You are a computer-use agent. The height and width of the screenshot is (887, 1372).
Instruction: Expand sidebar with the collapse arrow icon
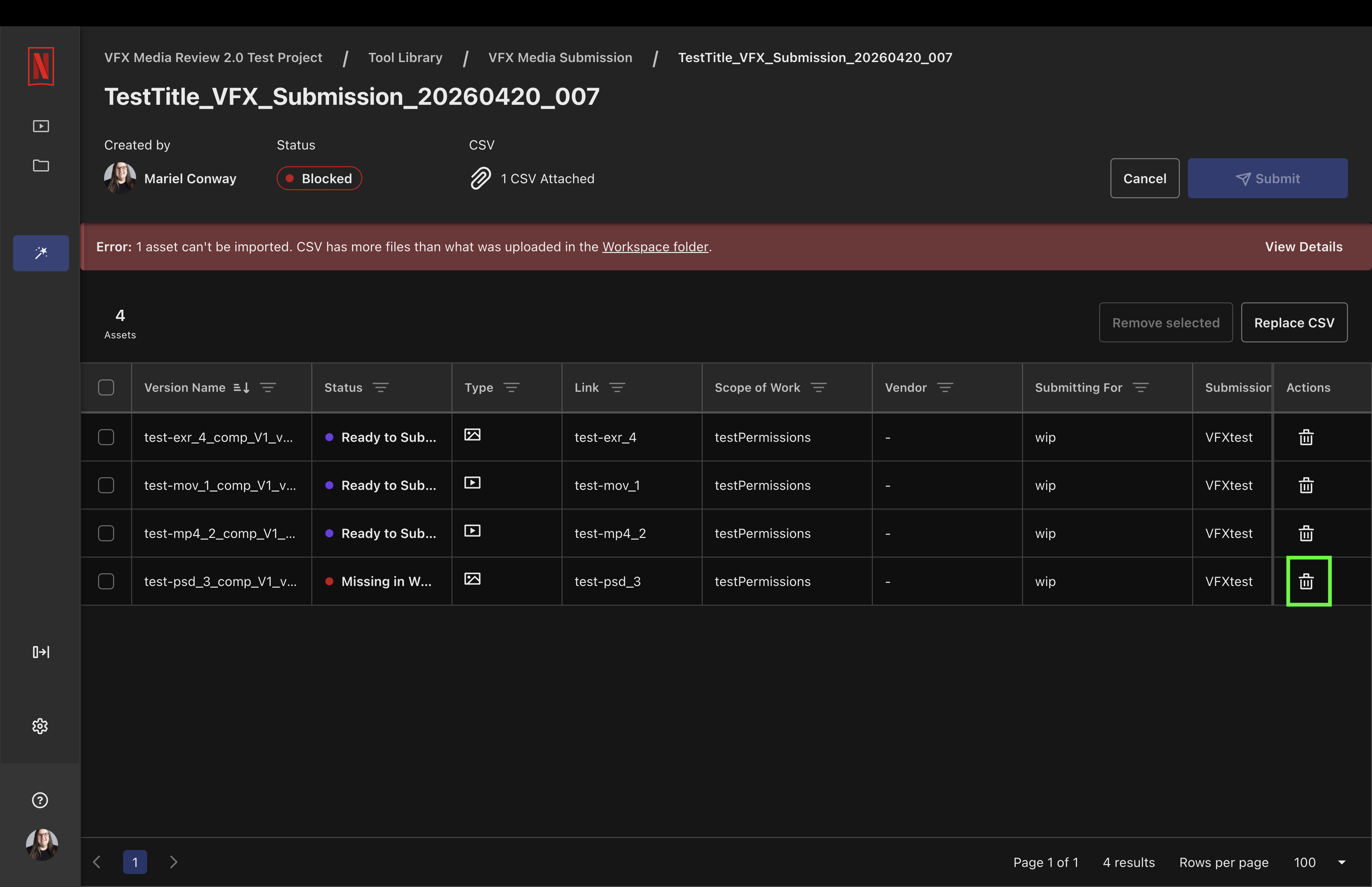41,652
